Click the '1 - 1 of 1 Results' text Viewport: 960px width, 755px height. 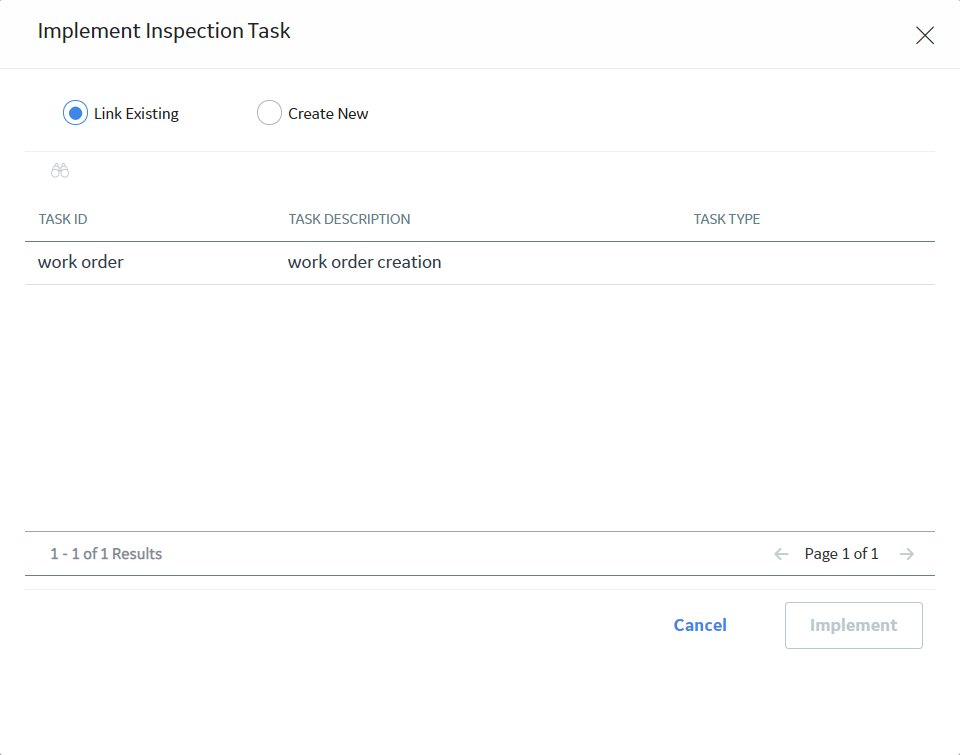[106, 554]
